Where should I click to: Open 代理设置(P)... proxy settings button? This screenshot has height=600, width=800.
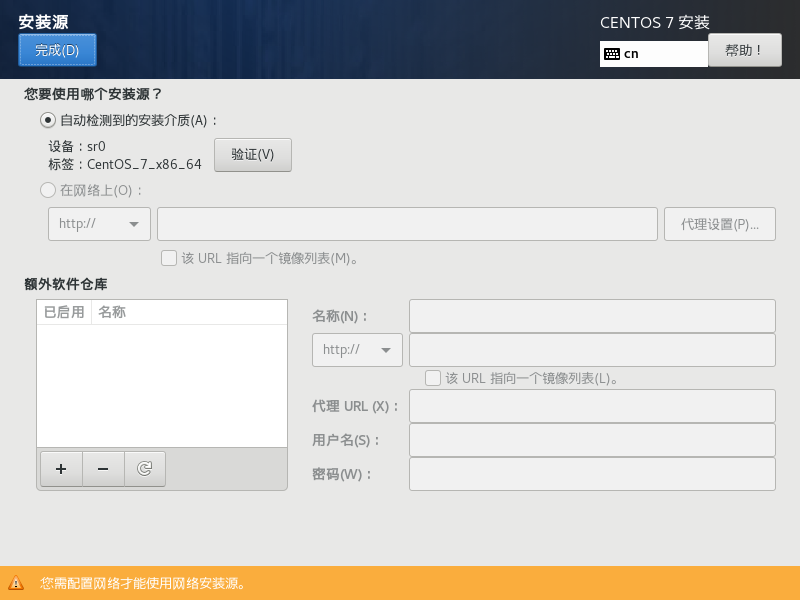tap(719, 224)
